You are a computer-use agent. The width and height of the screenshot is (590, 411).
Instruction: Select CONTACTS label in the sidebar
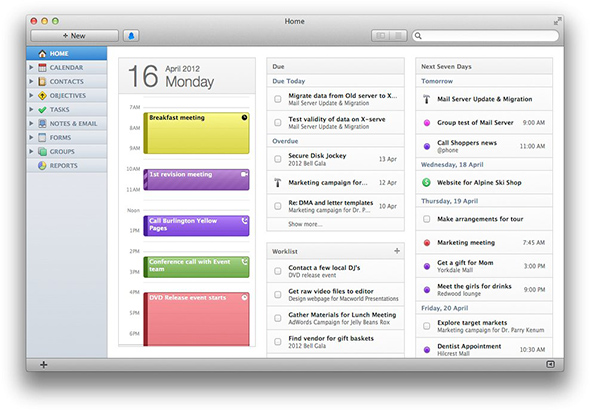coord(67,82)
